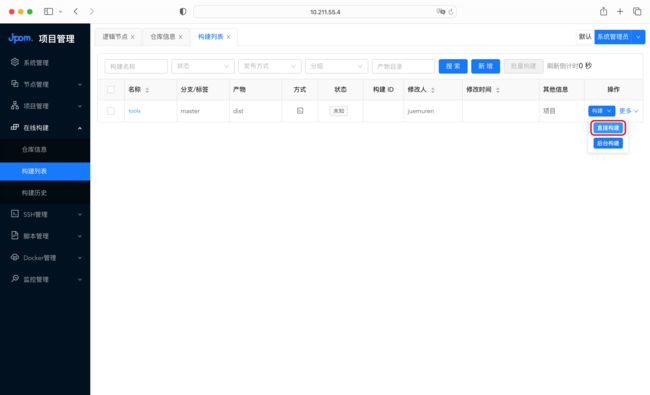This screenshot has width=650, height=395.
Task: Open the tools build link
Action: (x=134, y=111)
